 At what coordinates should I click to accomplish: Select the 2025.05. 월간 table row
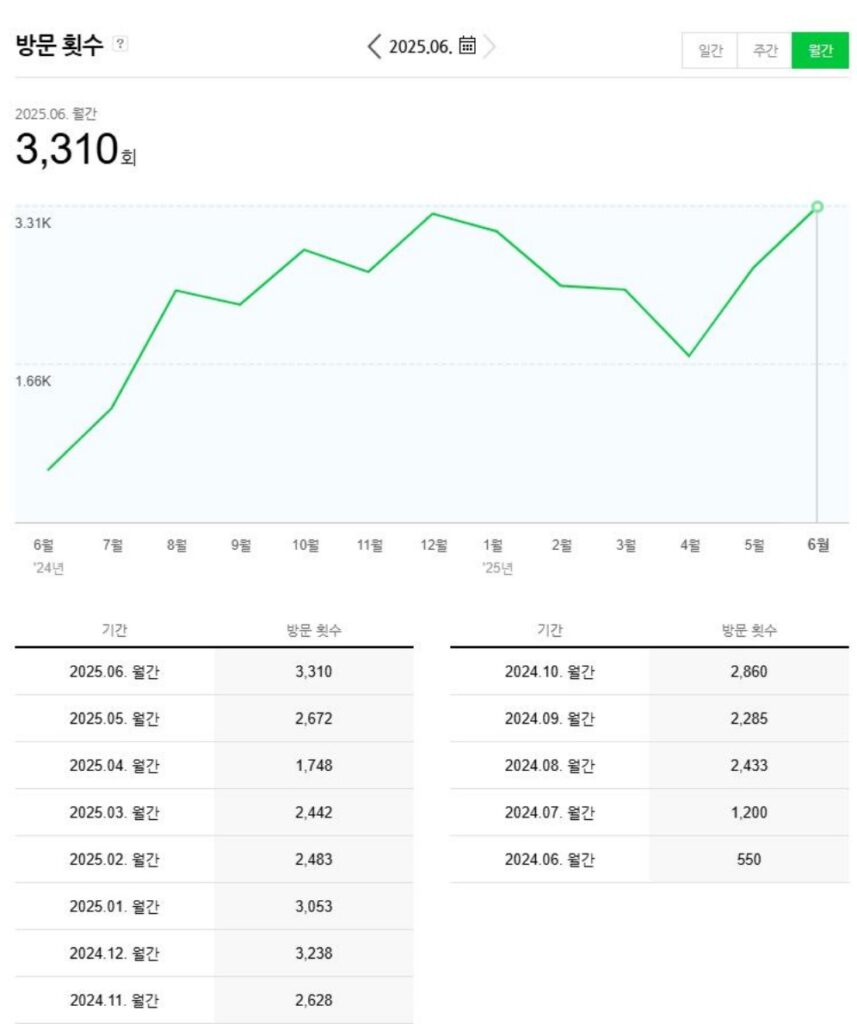click(214, 718)
